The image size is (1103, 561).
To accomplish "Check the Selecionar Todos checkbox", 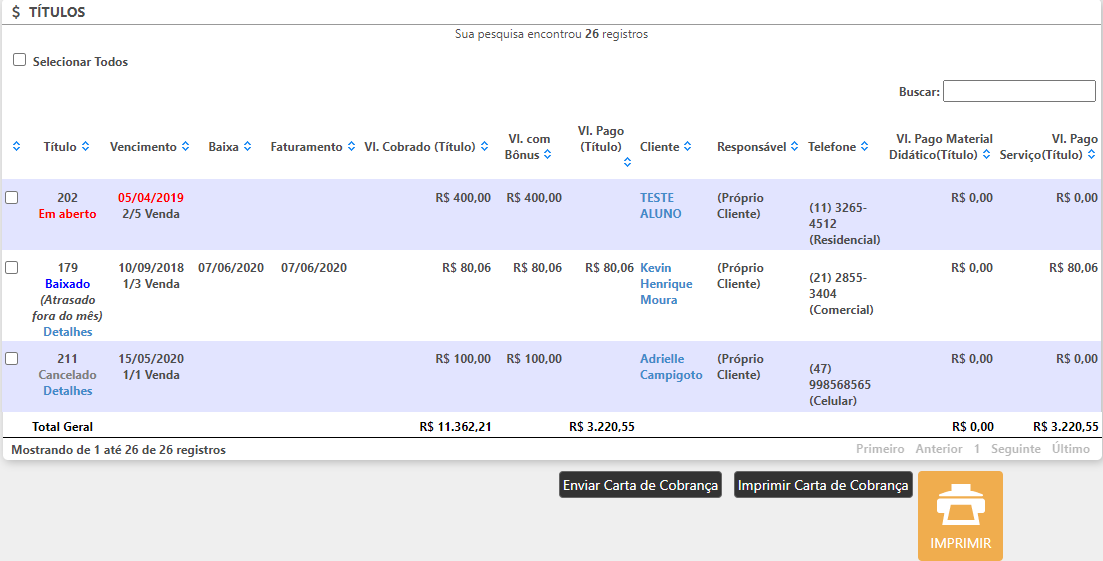I will point(19,60).
